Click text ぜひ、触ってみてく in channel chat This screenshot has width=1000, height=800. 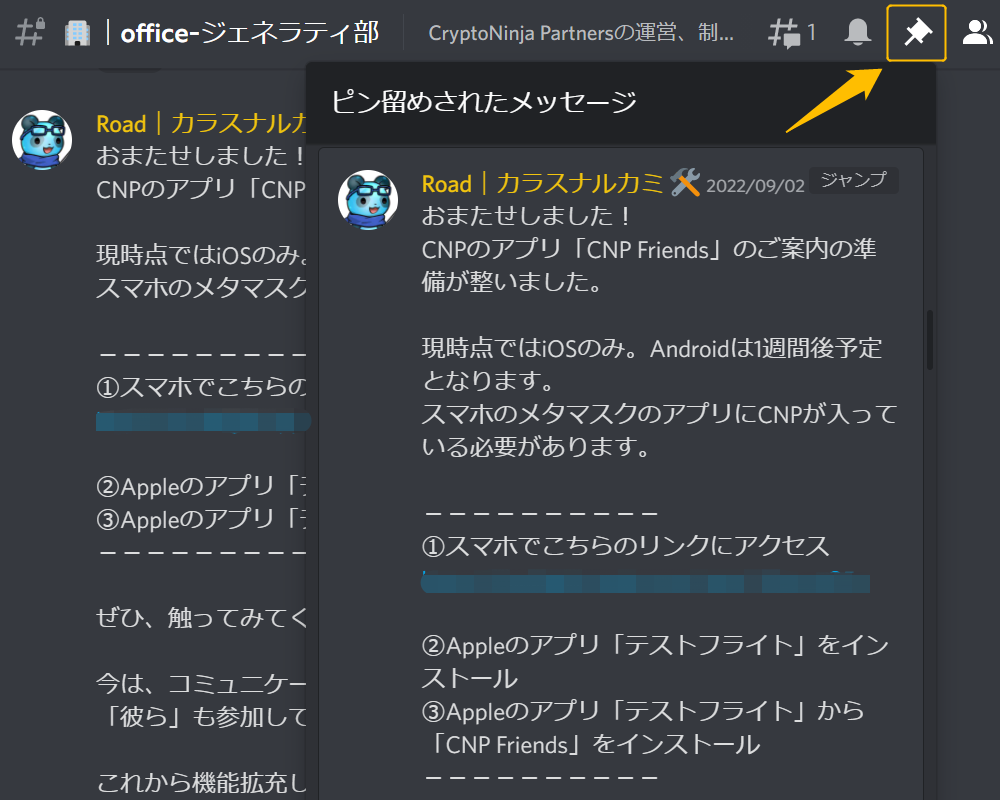(x=202, y=618)
